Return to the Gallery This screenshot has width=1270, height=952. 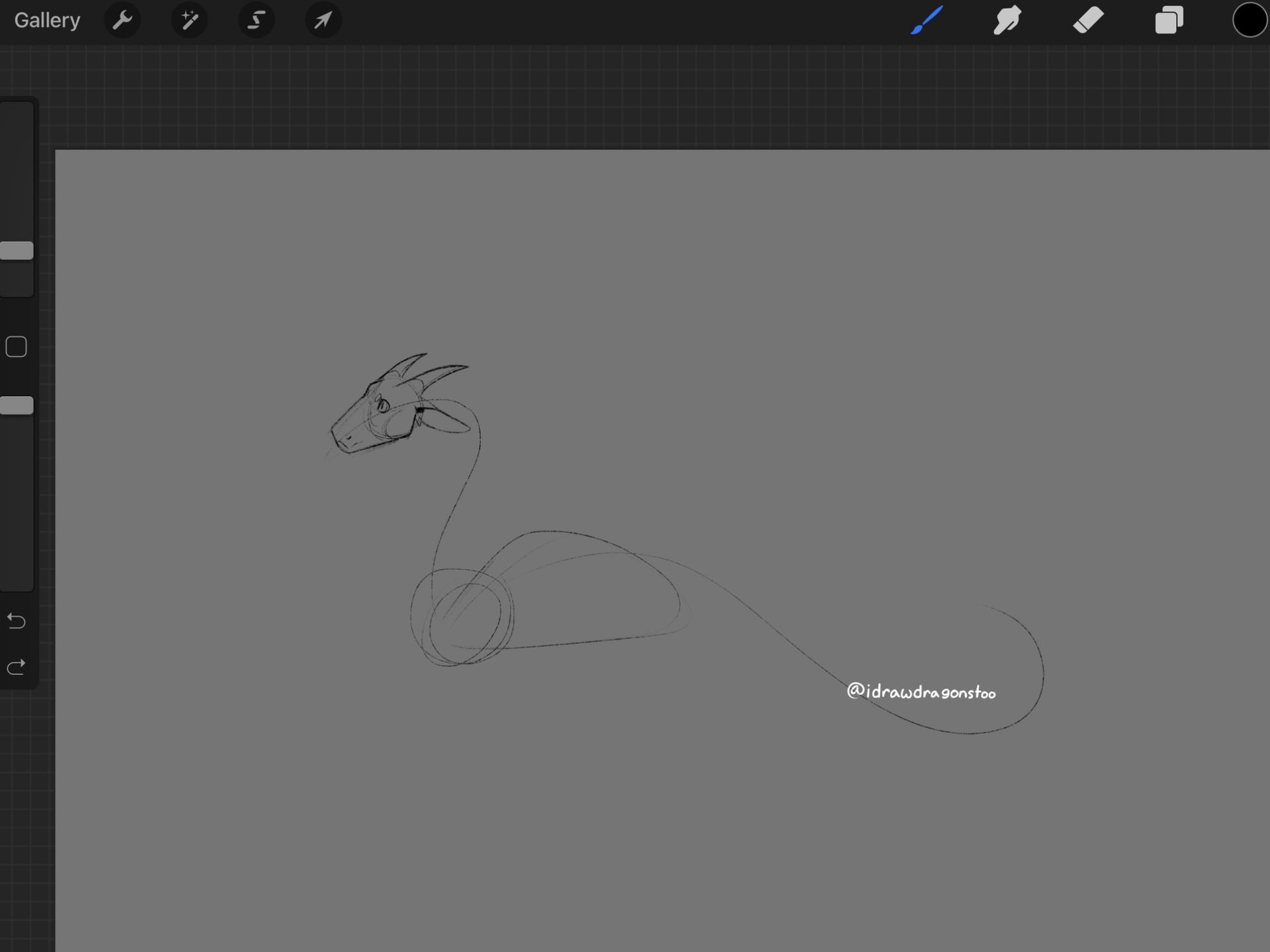pyautogui.click(x=47, y=20)
